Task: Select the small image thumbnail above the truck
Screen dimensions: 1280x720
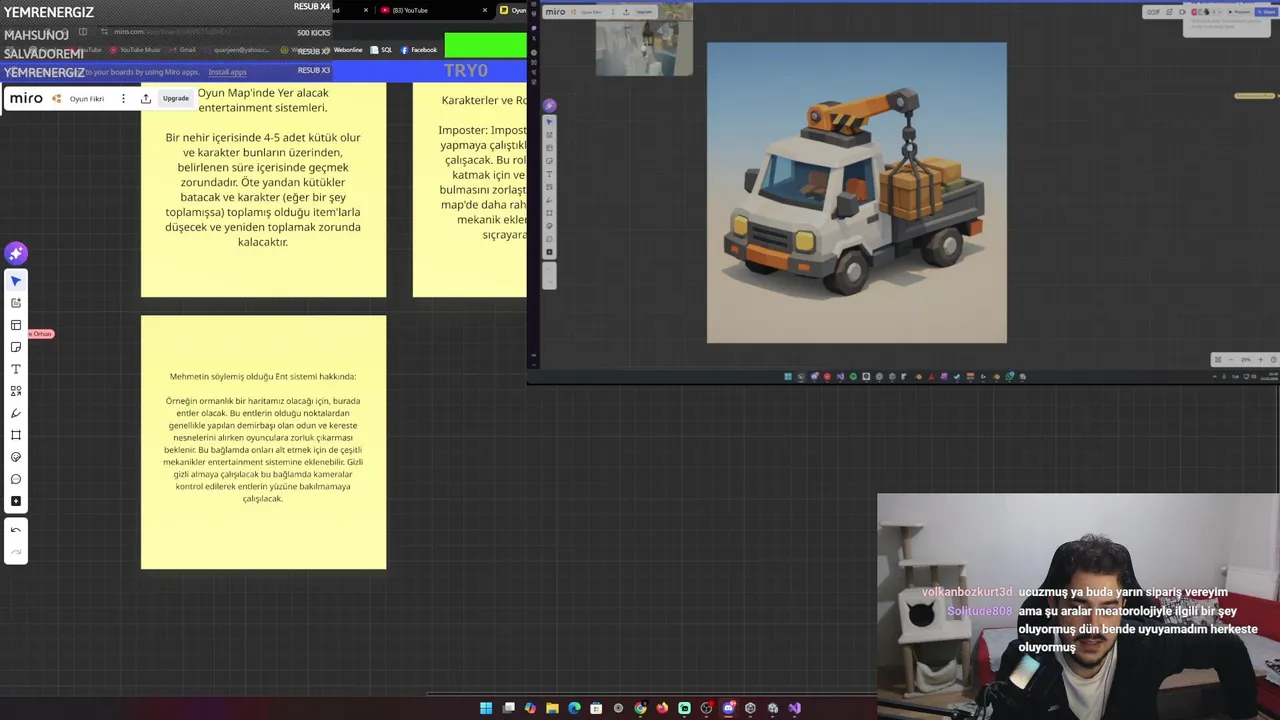Action: (644, 47)
